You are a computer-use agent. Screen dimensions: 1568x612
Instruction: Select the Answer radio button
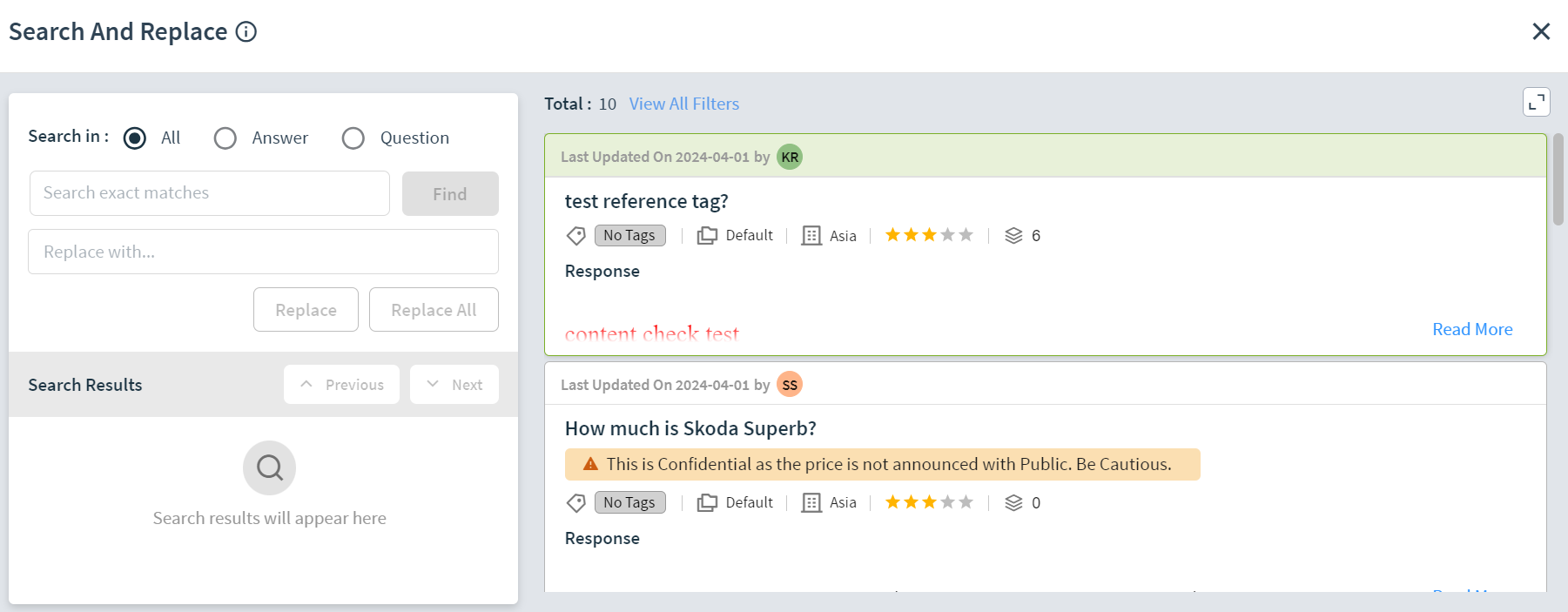225,138
